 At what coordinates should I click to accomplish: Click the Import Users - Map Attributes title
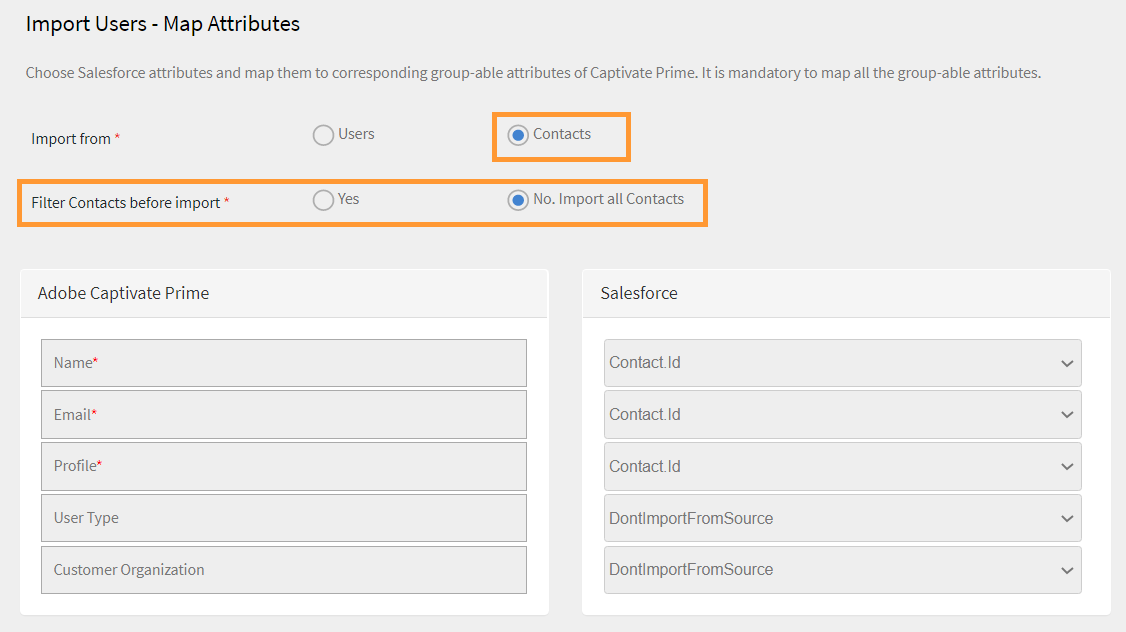click(x=163, y=24)
